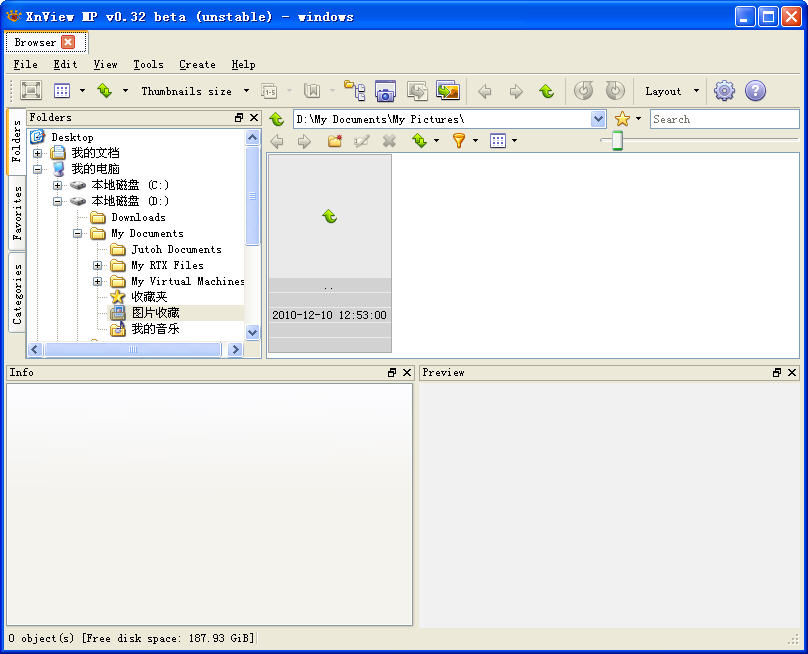Click the fullscreen icon in main toolbar
The image size is (808, 654).
tap(31, 91)
